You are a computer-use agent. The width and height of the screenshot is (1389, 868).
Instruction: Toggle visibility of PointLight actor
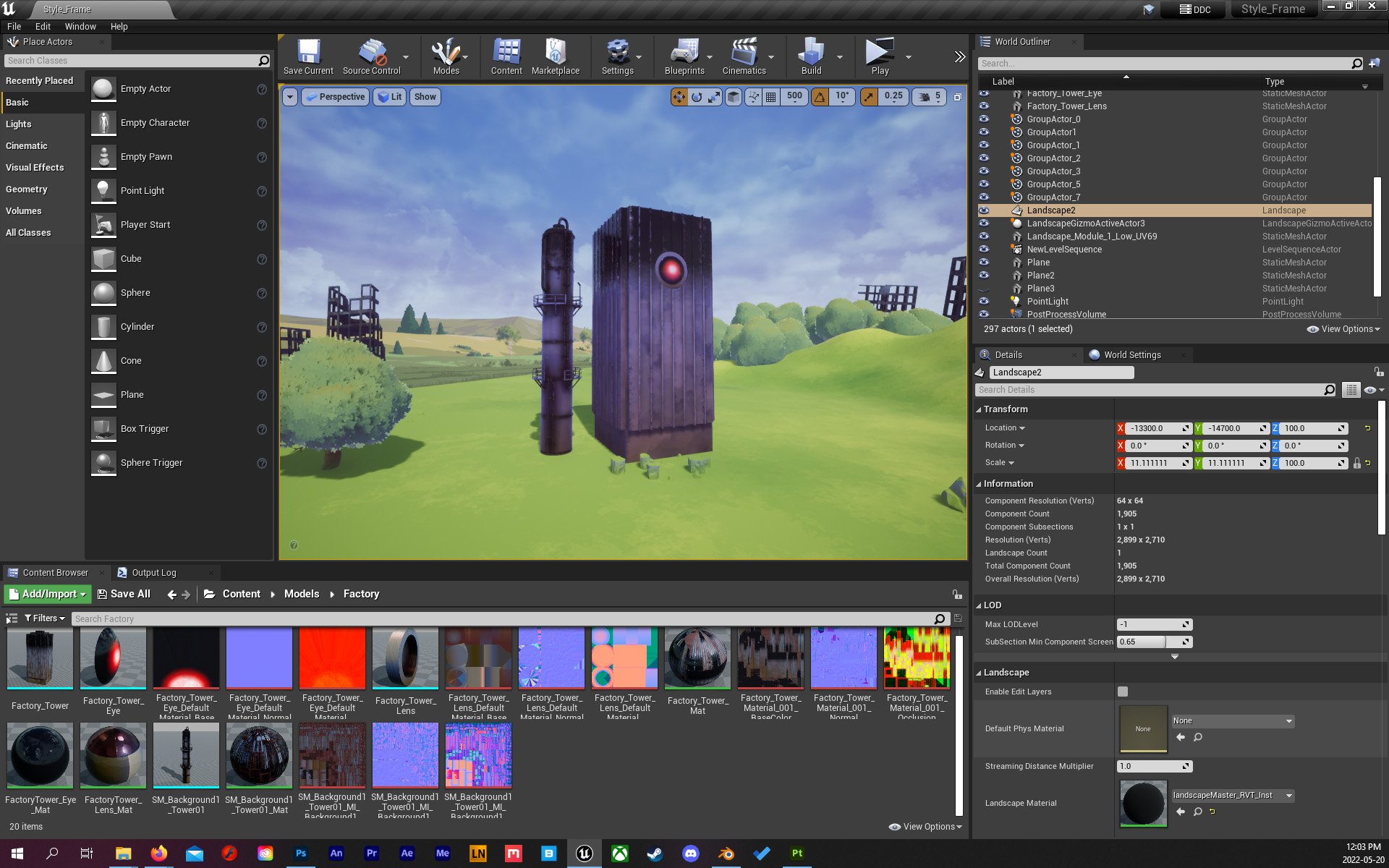[x=984, y=302]
